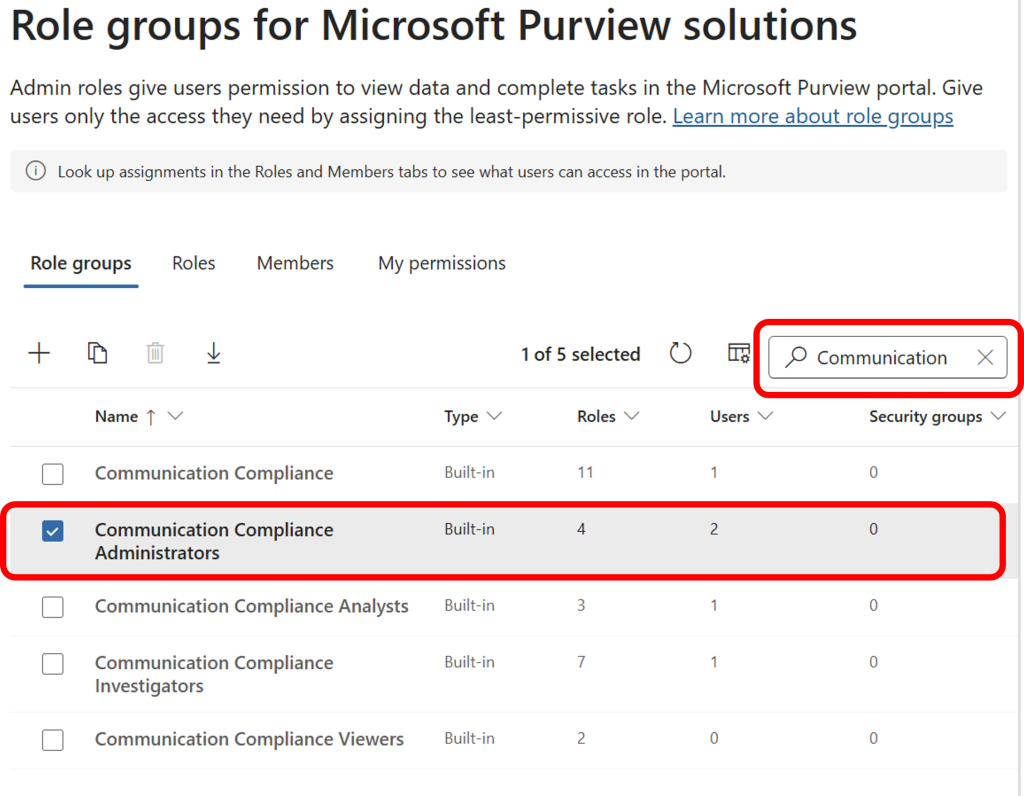Click the Roles column header label
This screenshot has width=1024, height=796.
(596, 417)
